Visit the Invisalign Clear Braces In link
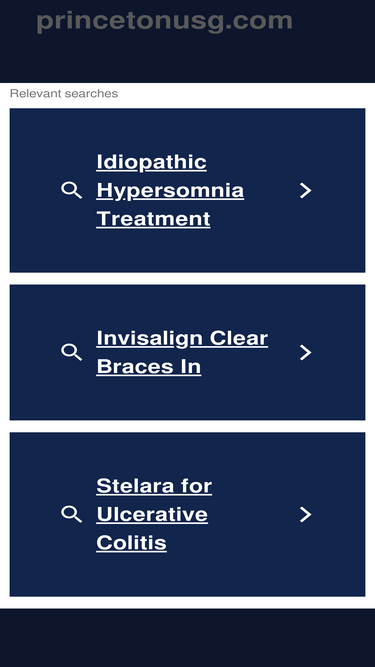 [182, 353]
